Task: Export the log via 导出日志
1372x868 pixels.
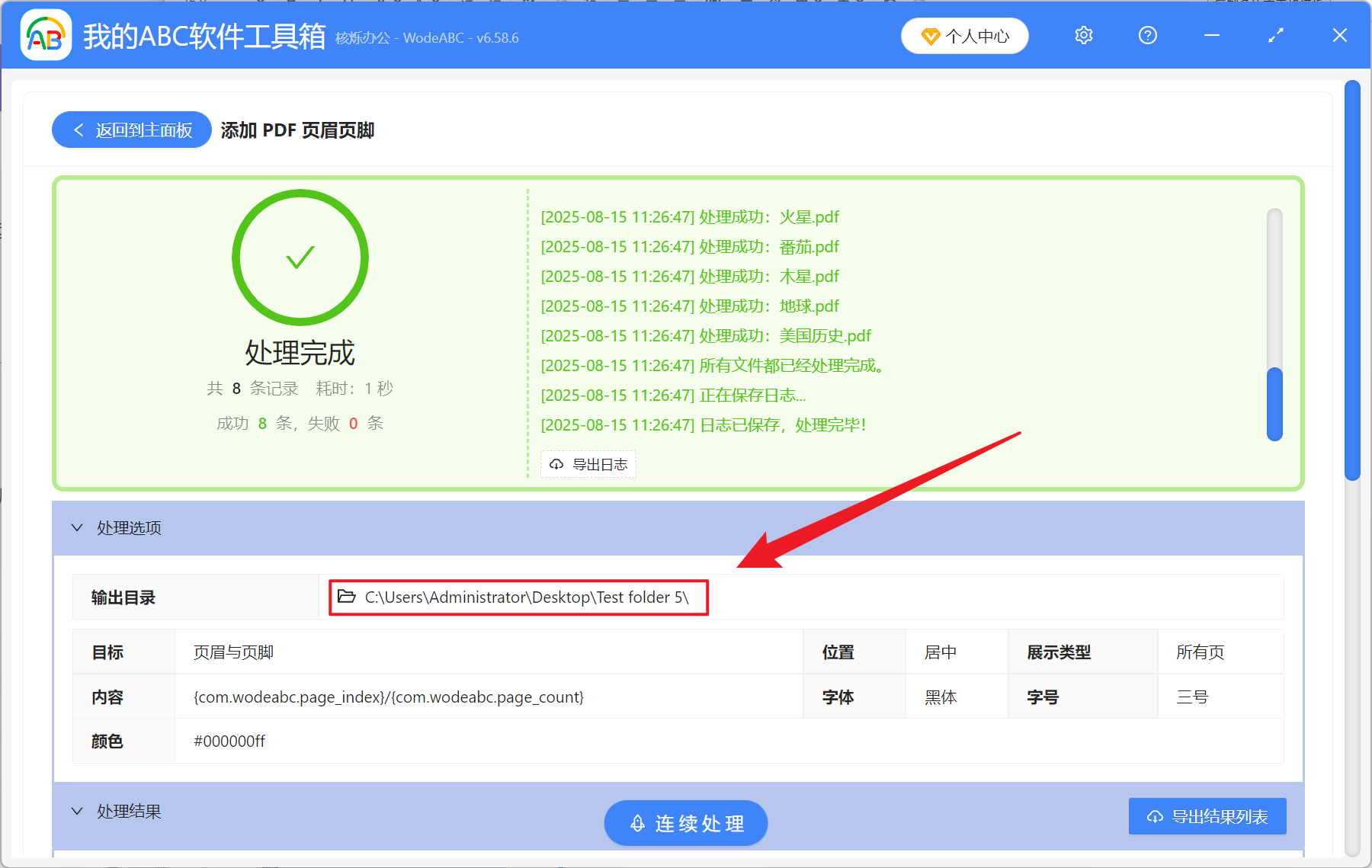Action: pyautogui.click(x=588, y=464)
